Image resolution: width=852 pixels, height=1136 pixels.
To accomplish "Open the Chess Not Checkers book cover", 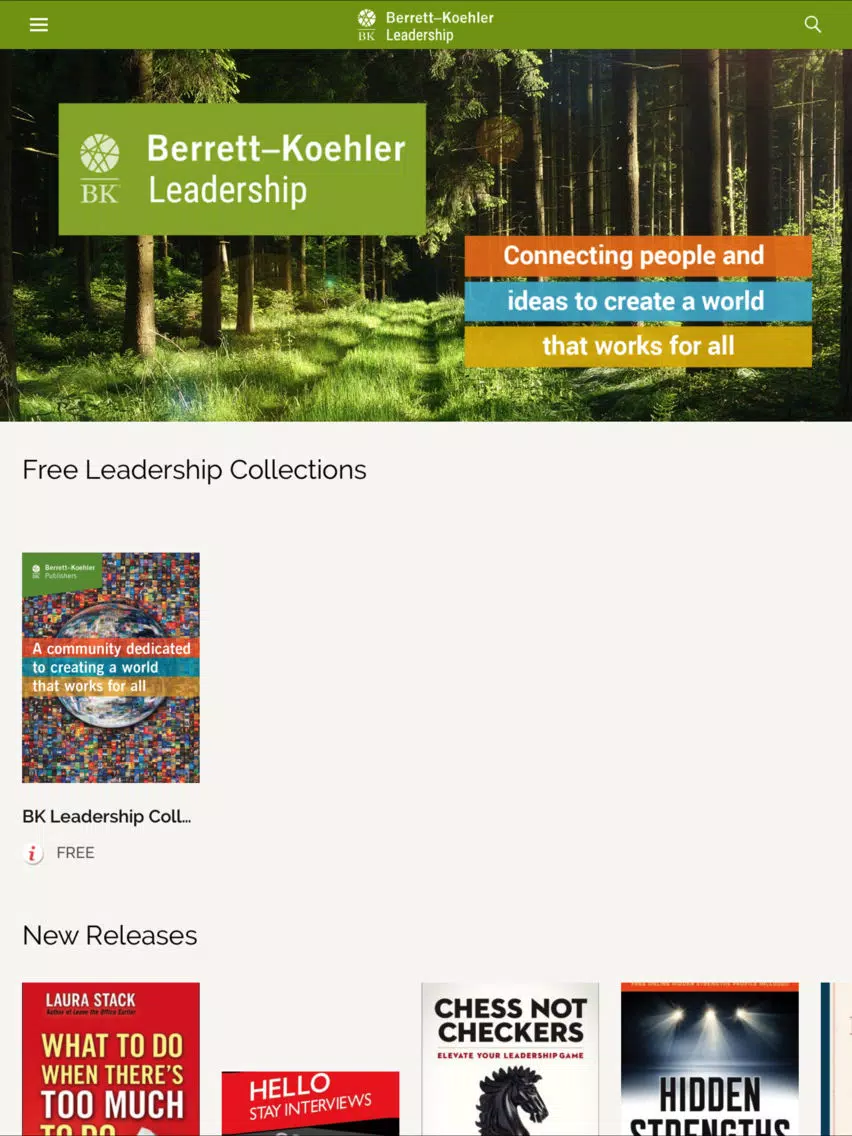I will 510,1058.
